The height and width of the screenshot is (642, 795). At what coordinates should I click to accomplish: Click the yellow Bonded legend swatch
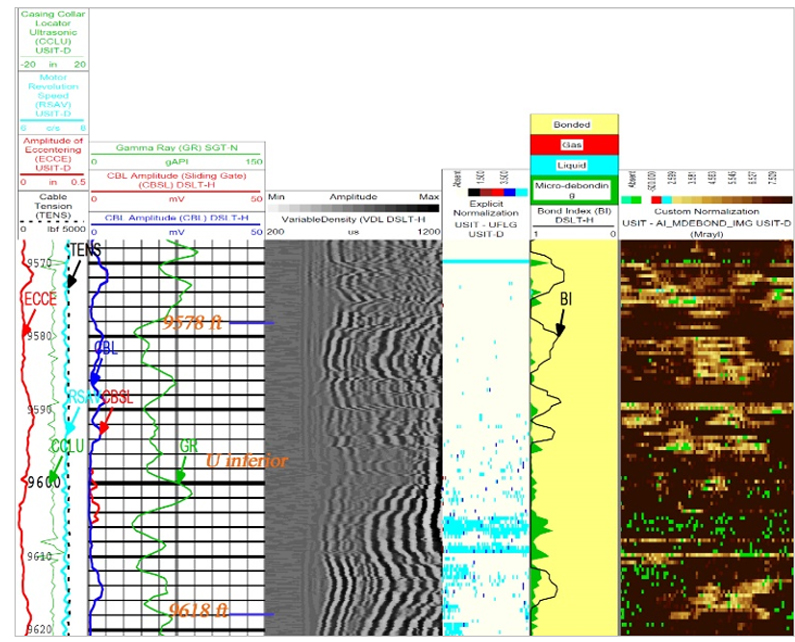(573, 125)
